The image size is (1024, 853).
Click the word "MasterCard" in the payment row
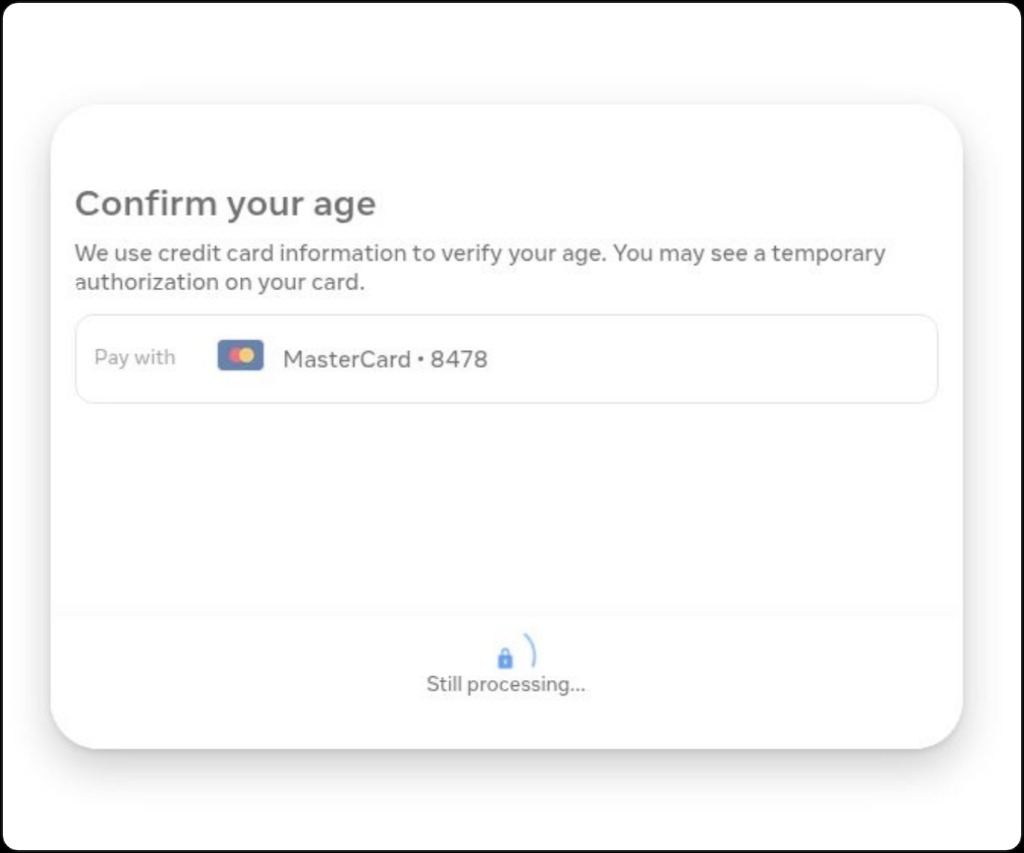[x=347, y=359]
